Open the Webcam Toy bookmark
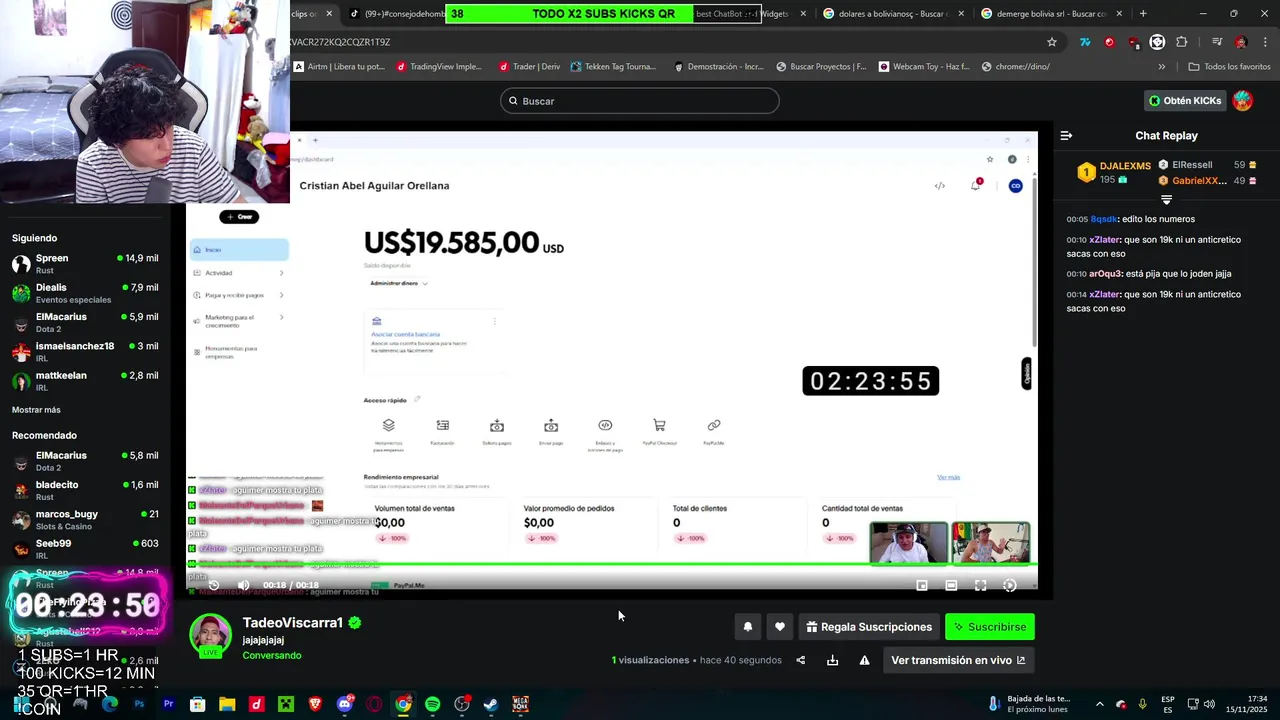Screen dimensions: 1280x720 coord(924,67)
